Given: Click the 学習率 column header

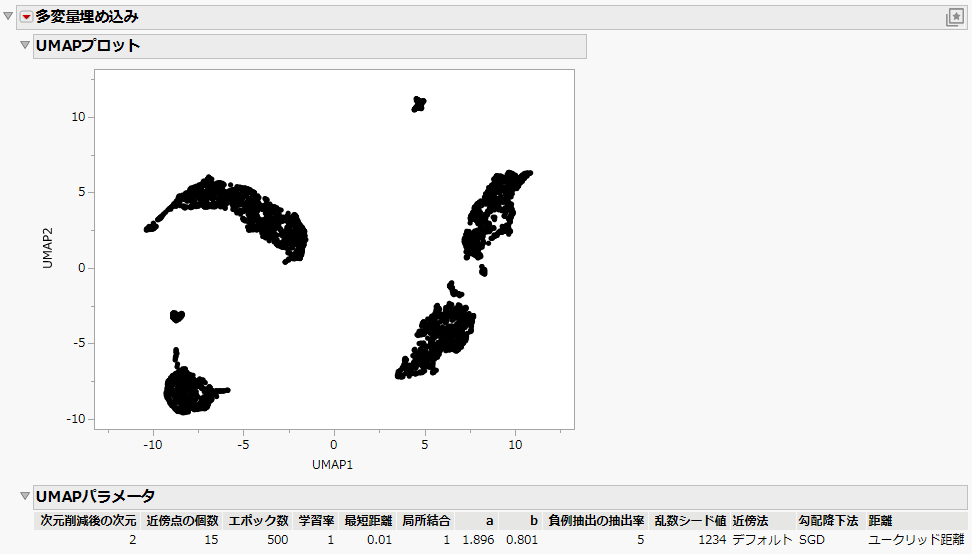Looking at the screenshot, I should (x=316, y=521).
